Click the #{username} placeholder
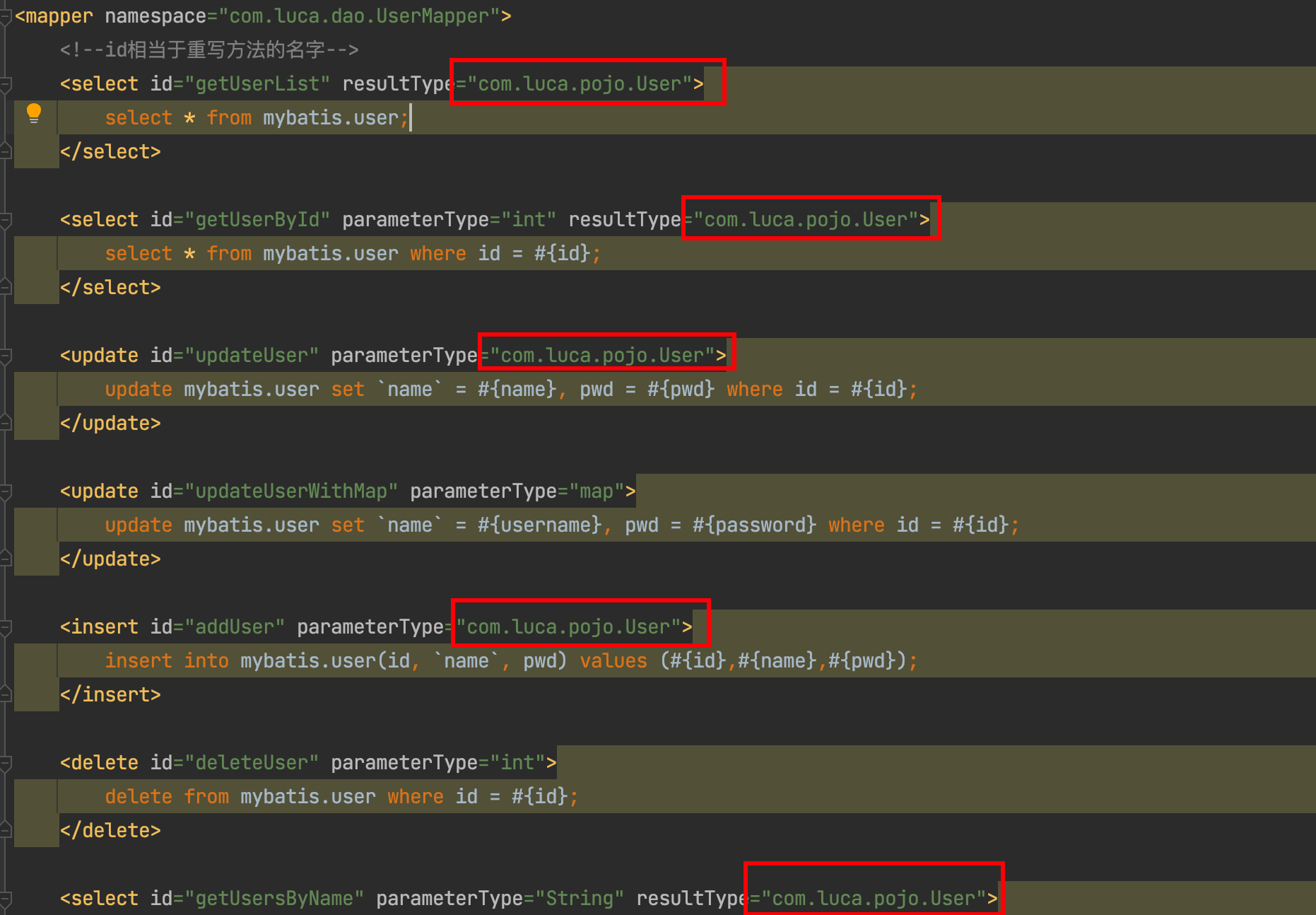Viewport: 1316px width, 915px height. click(540, 525)
